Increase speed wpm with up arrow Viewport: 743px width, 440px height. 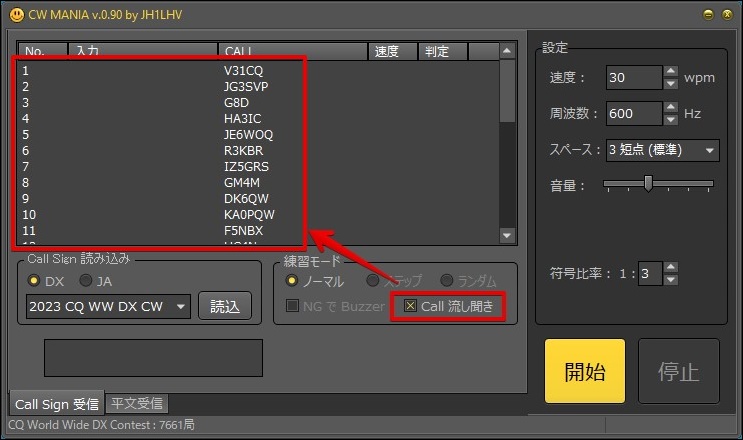coord(671,71)
